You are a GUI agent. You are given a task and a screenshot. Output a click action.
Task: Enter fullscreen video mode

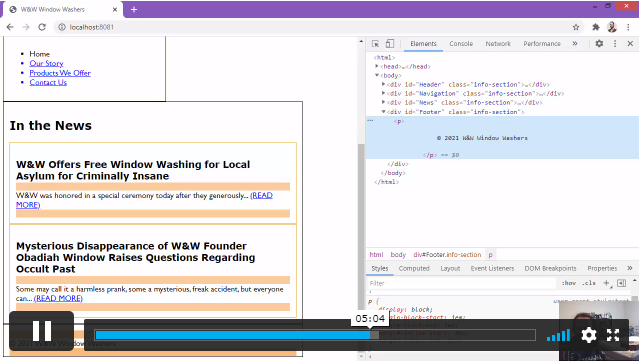(613, 335)
